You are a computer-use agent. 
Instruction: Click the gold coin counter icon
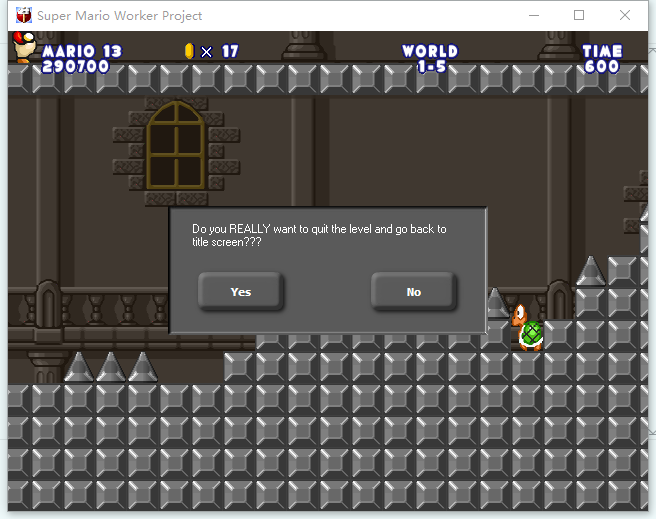pos(190,51)
